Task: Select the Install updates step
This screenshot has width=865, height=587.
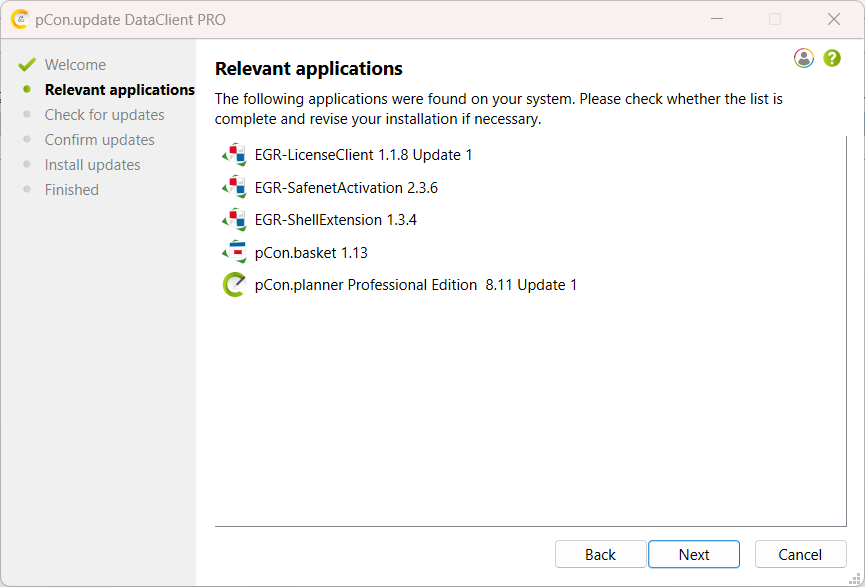Action: point(93,164)
